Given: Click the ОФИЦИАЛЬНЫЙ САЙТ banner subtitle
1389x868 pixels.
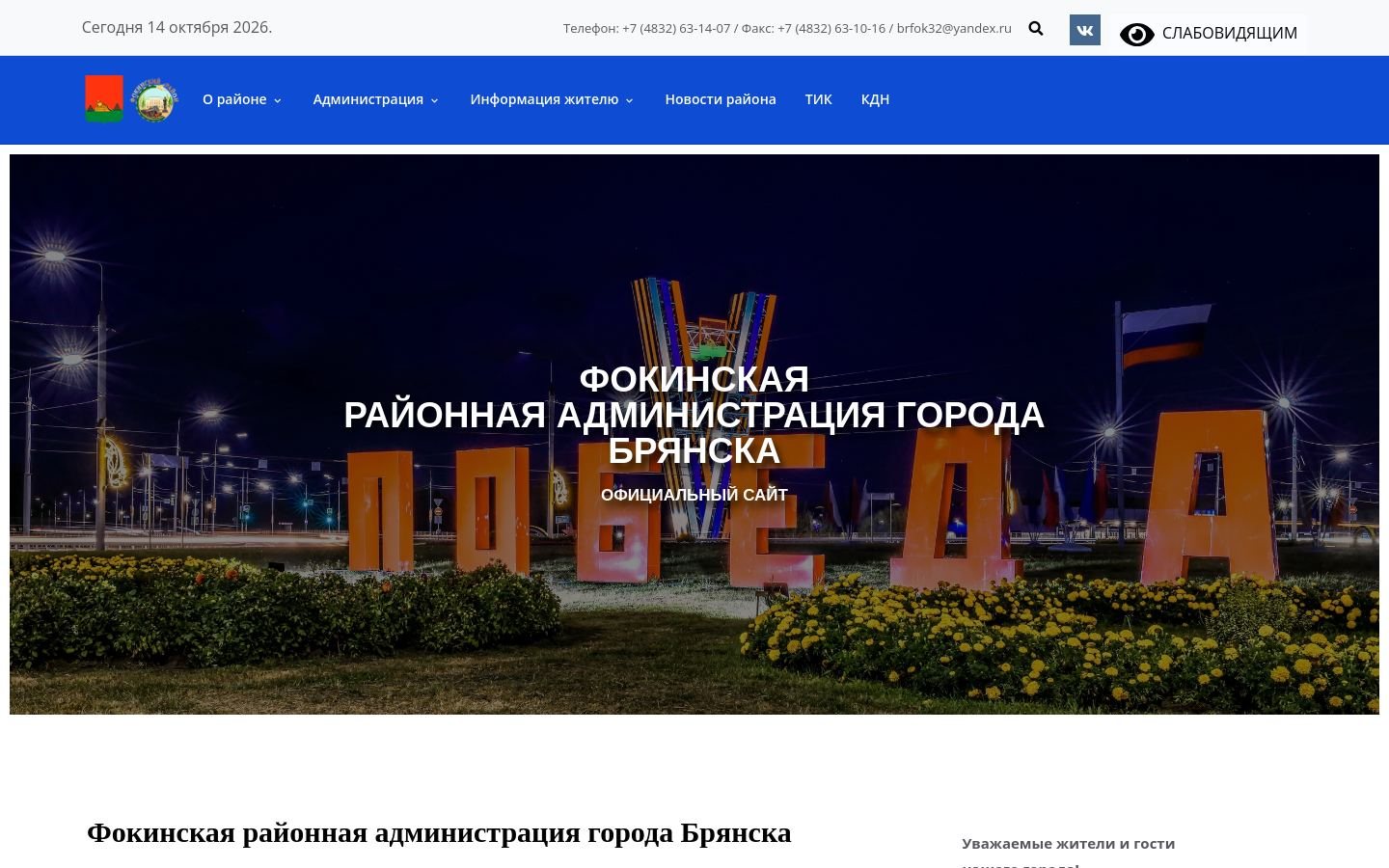Looking at the screenshot, I should point(694,495).
